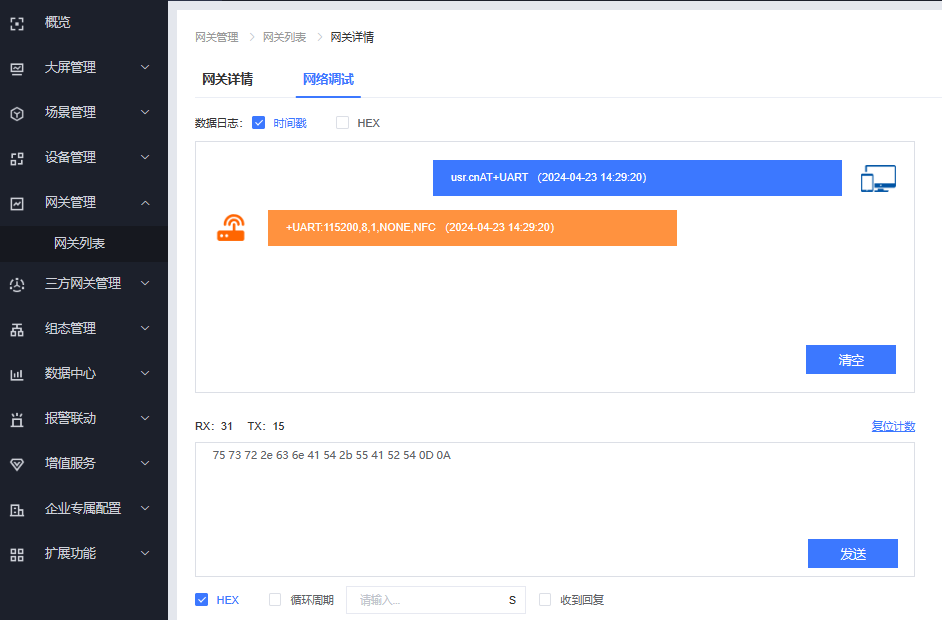Switch to the 网关详情 tab
The height and width of the screenshot is (620, 942).
click(x=227, y=79)
